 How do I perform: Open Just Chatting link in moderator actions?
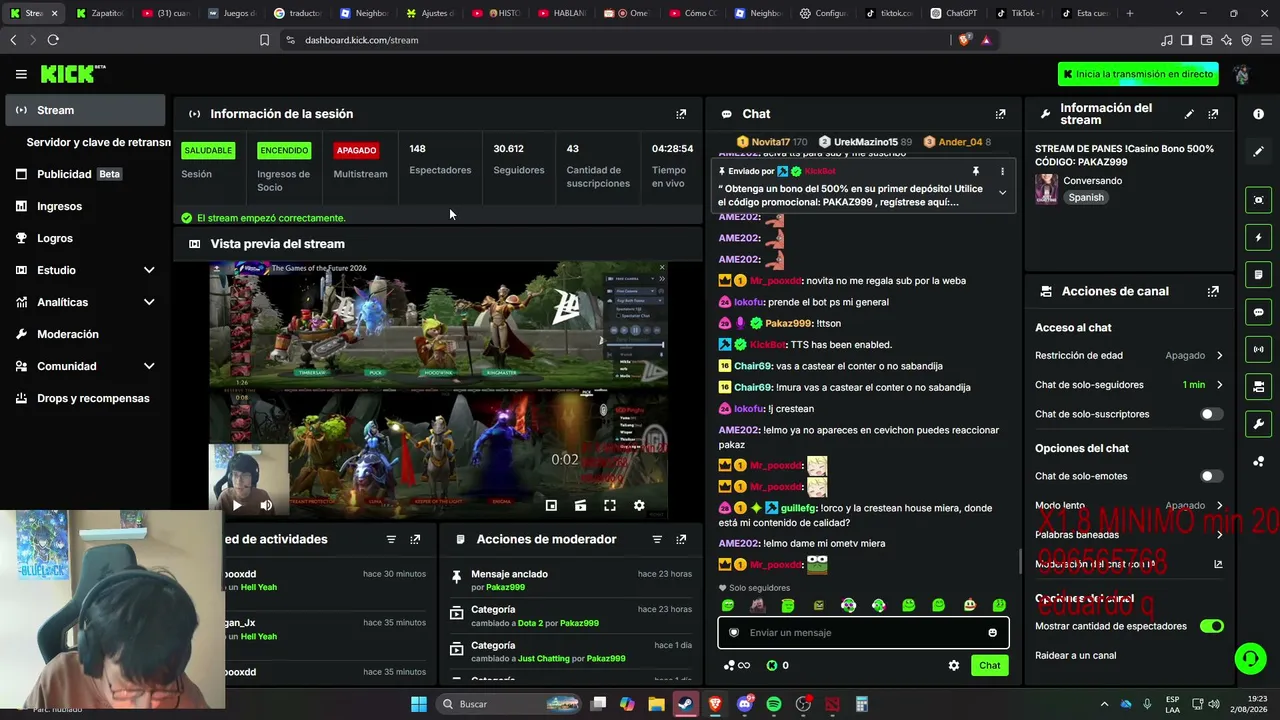pos(546,659)
